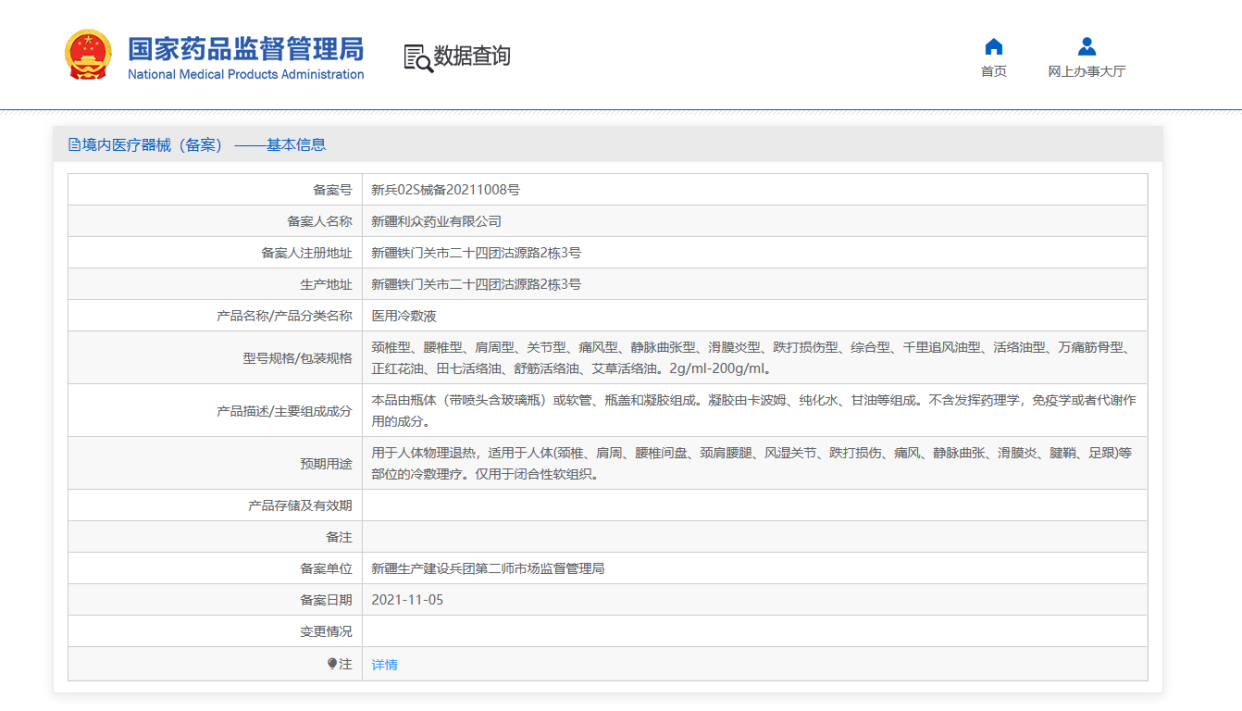Click the 产品名称 value 医用冷敷液
The image size is (1242, 711).
coord(404,316)
